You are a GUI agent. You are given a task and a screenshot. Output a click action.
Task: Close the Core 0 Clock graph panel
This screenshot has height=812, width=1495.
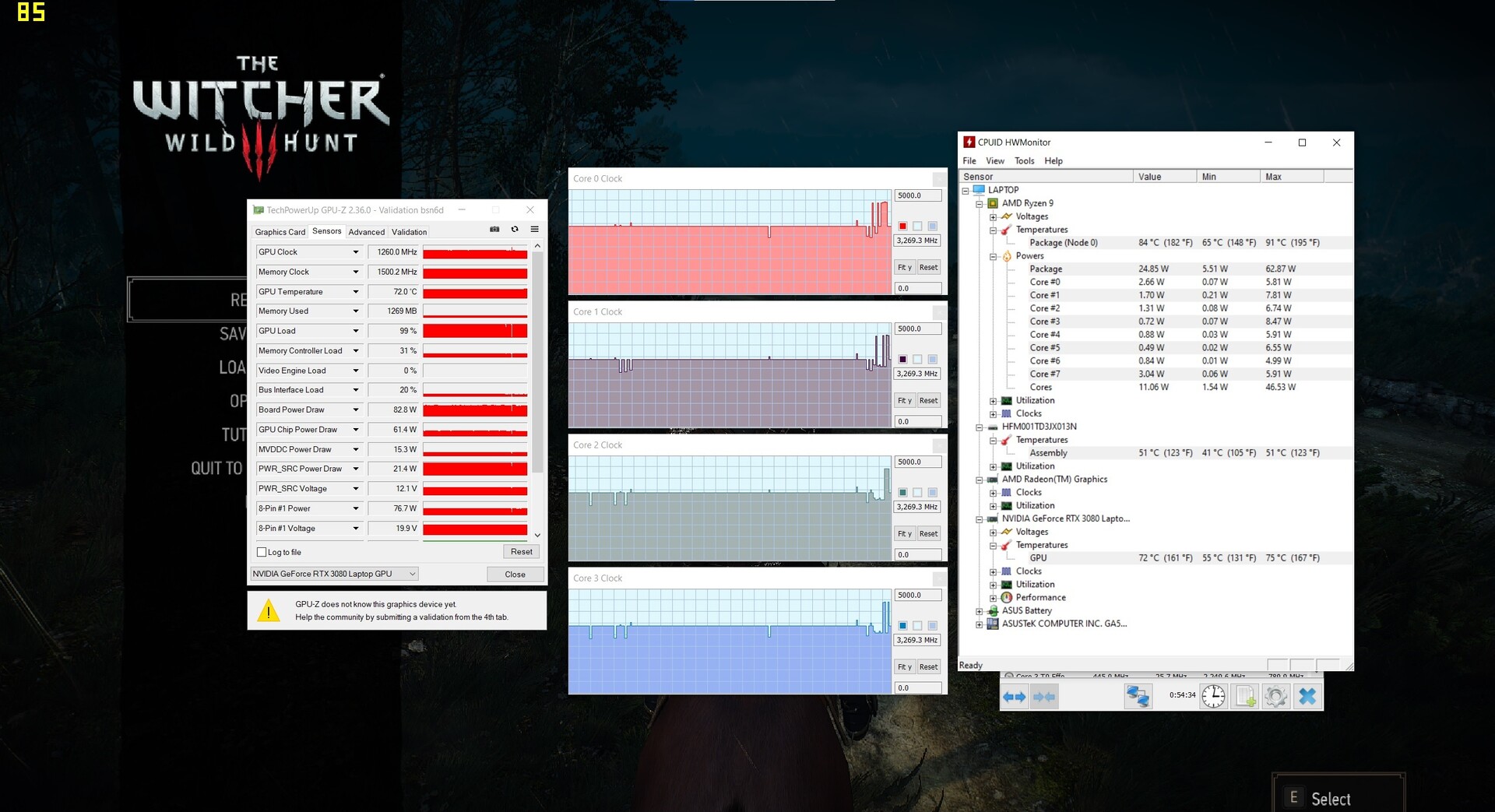coord(940,179)
